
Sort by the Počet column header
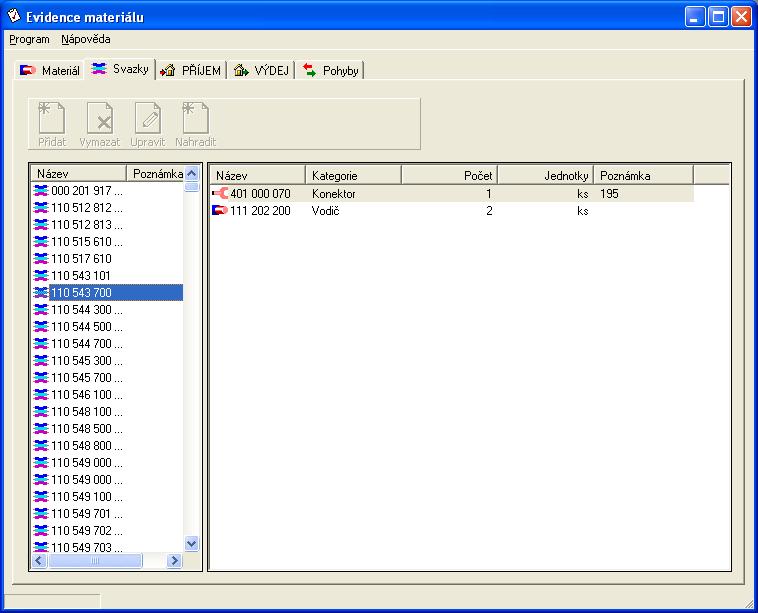pyautogui.click(x=449, y=176)
